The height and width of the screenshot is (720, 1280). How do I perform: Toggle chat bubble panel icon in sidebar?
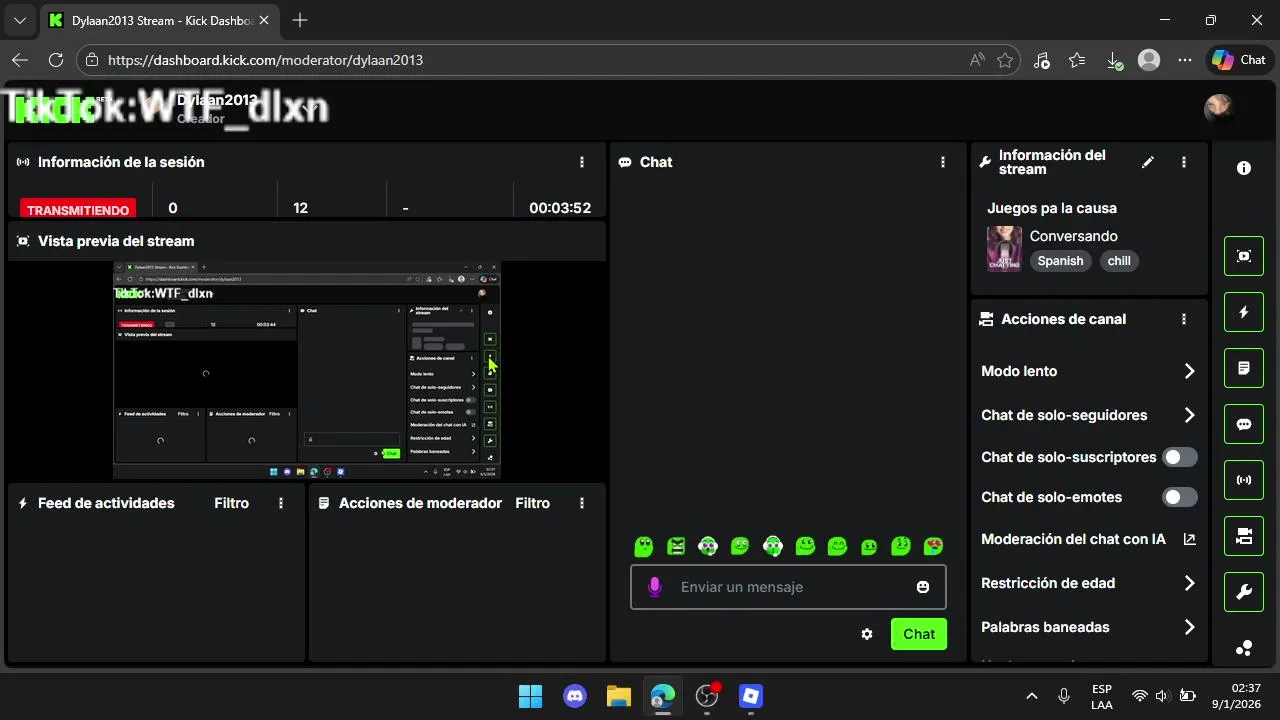[x=1244, y=424]
